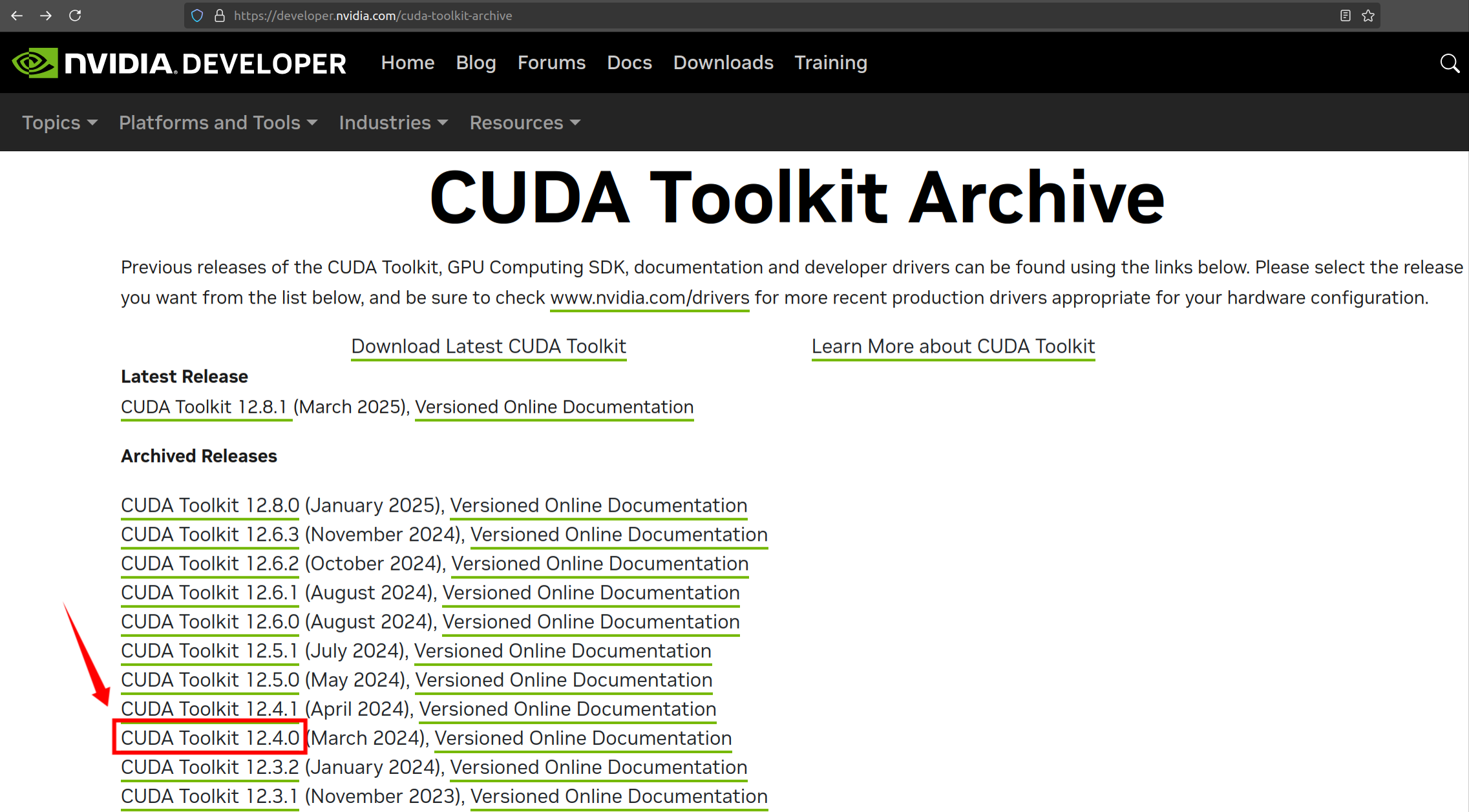Viewport: 1469px width, 812px height.
Task: Follow the www.nvidia.com/drivers link
Action: pyautogui.click(x=650, y=298)
